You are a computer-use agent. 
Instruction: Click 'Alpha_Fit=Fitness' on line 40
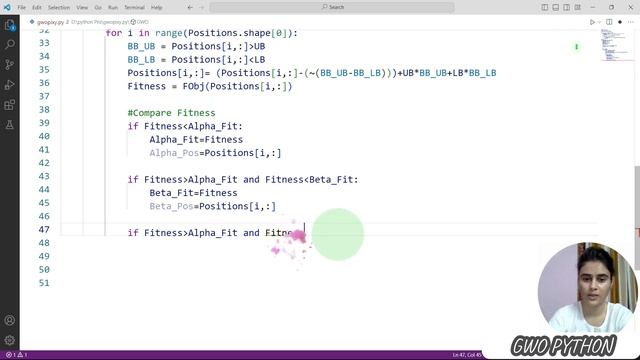pos(196,140)
